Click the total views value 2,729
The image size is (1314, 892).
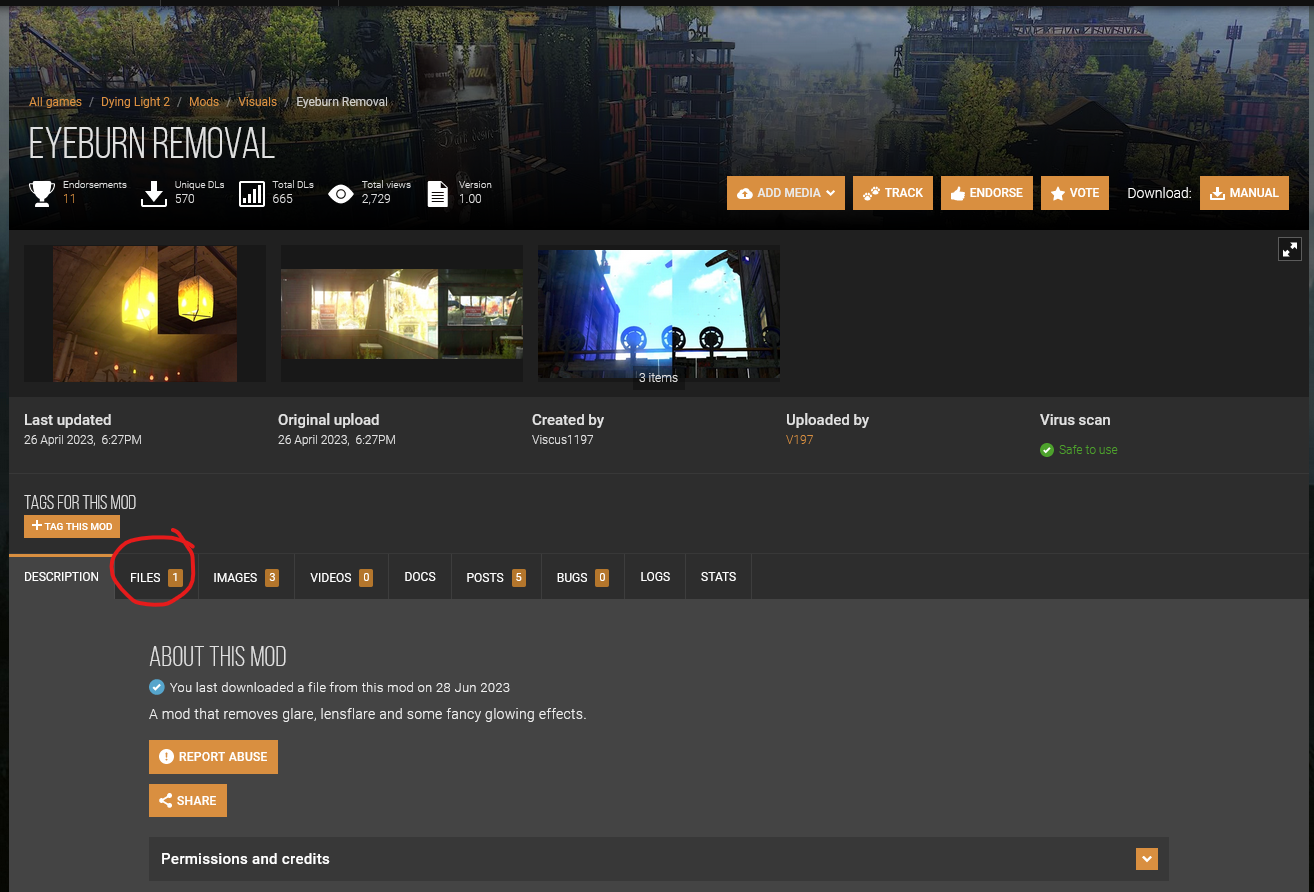378,199
